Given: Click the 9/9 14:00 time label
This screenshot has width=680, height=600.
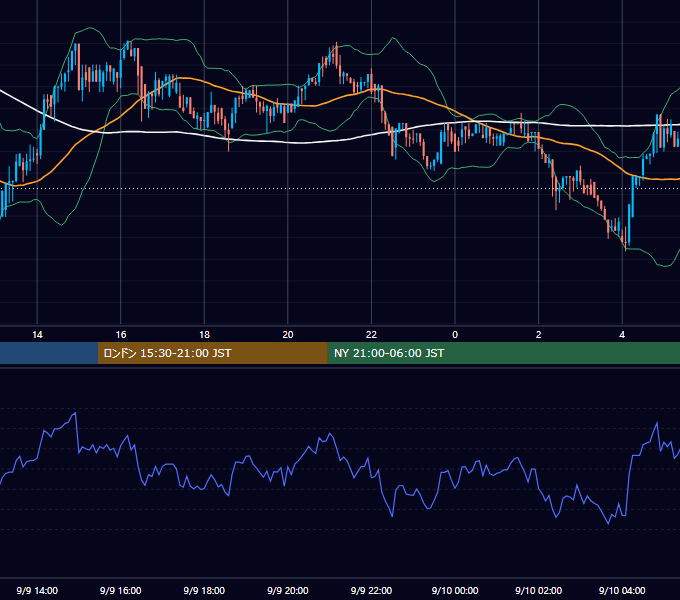Looking at the screenshot, I should coord(37,590).
